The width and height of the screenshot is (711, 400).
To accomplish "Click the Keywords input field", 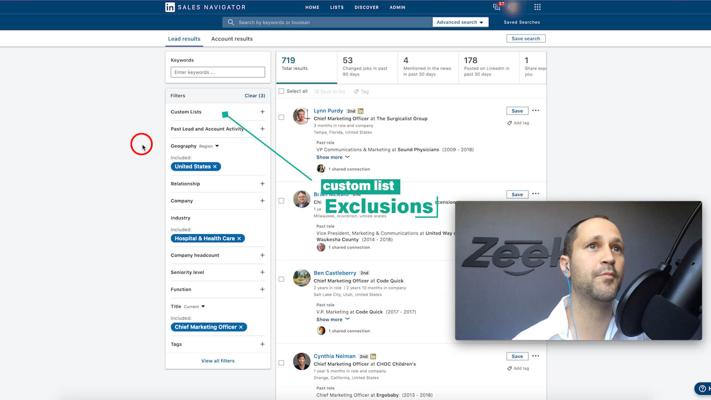I will (217, 72).
